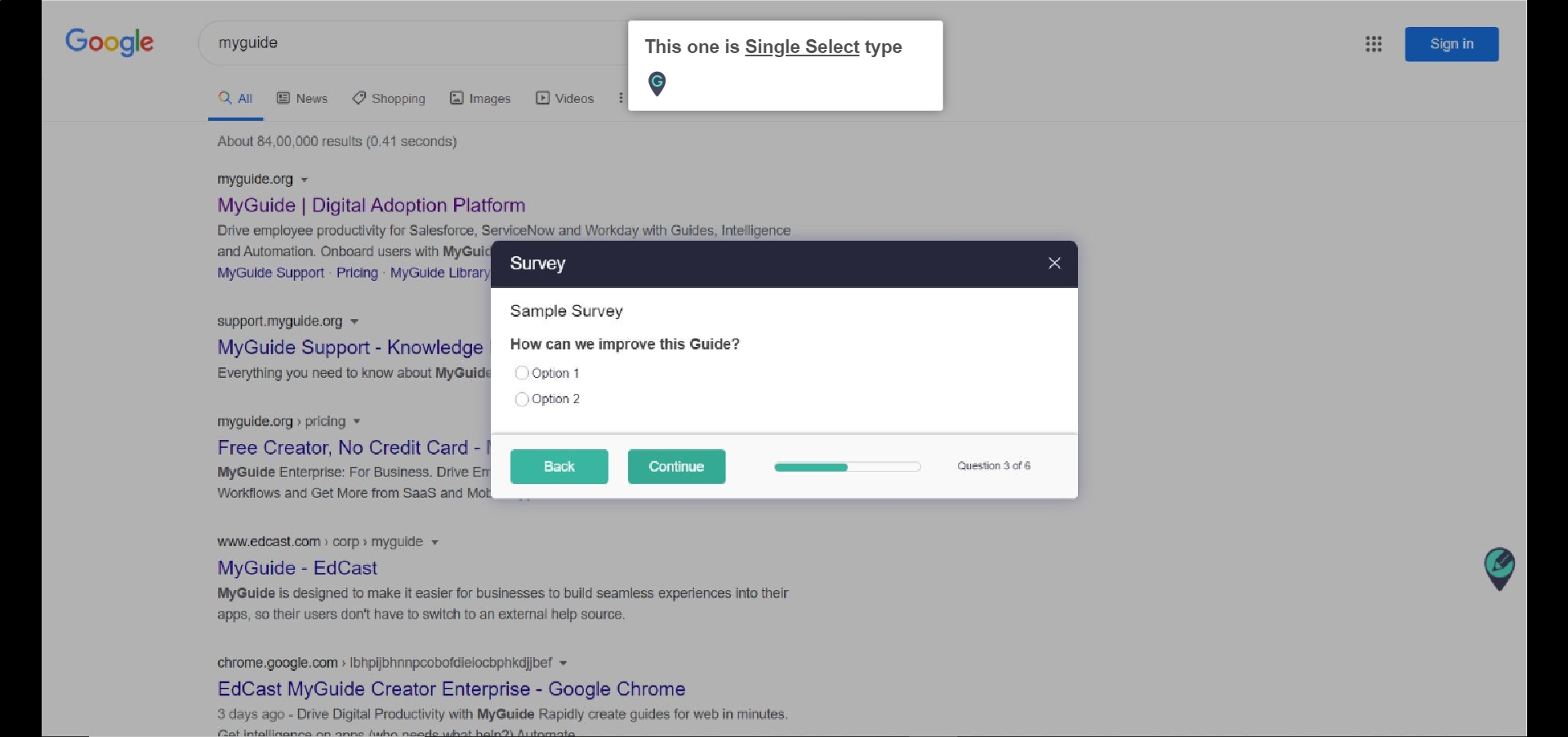Open MyGuide Digital Adoption Platform result
The height and width of the screenshot is (737, 1568).
coord(372,205)
